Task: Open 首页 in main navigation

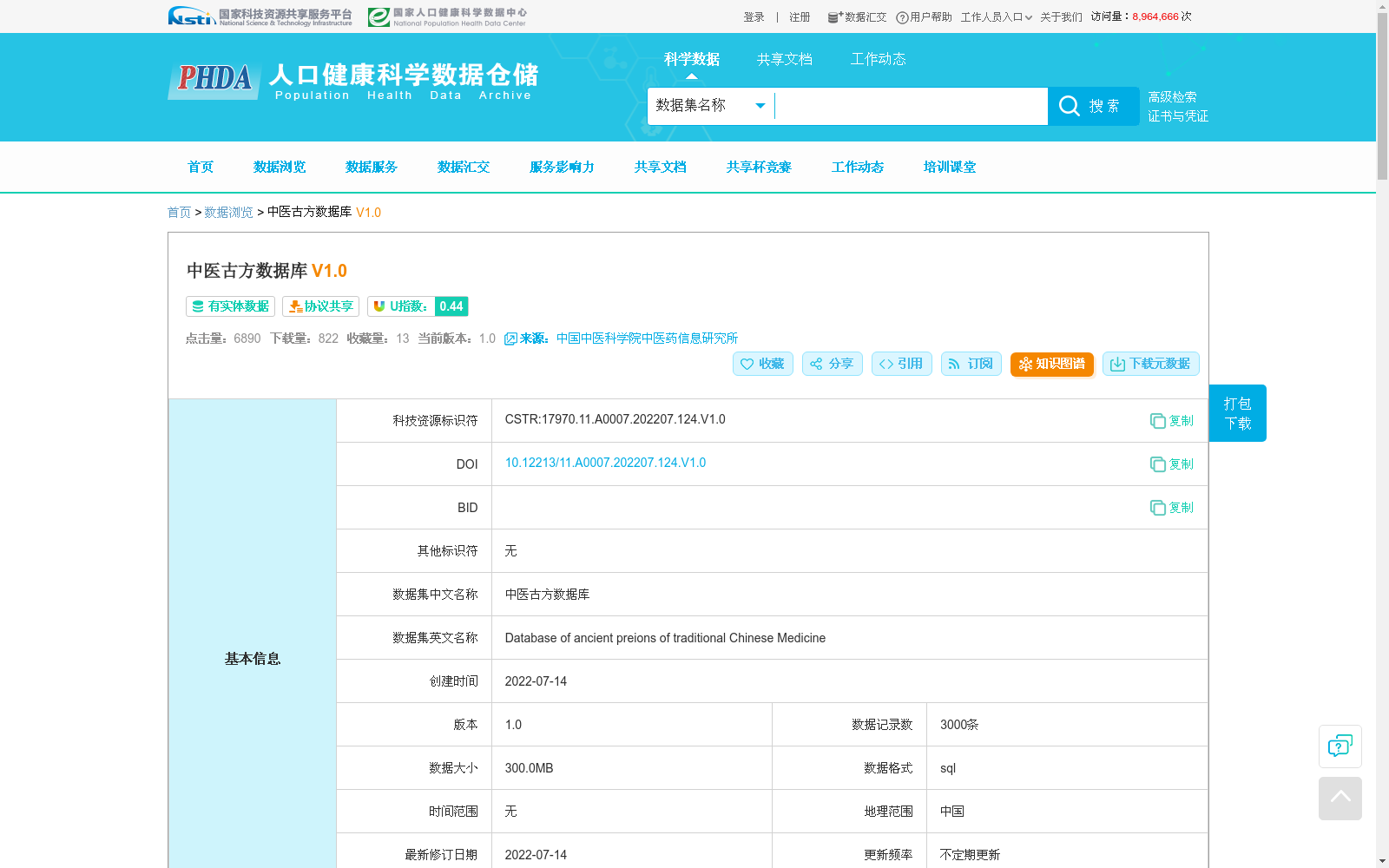Action: coord(201,167)
